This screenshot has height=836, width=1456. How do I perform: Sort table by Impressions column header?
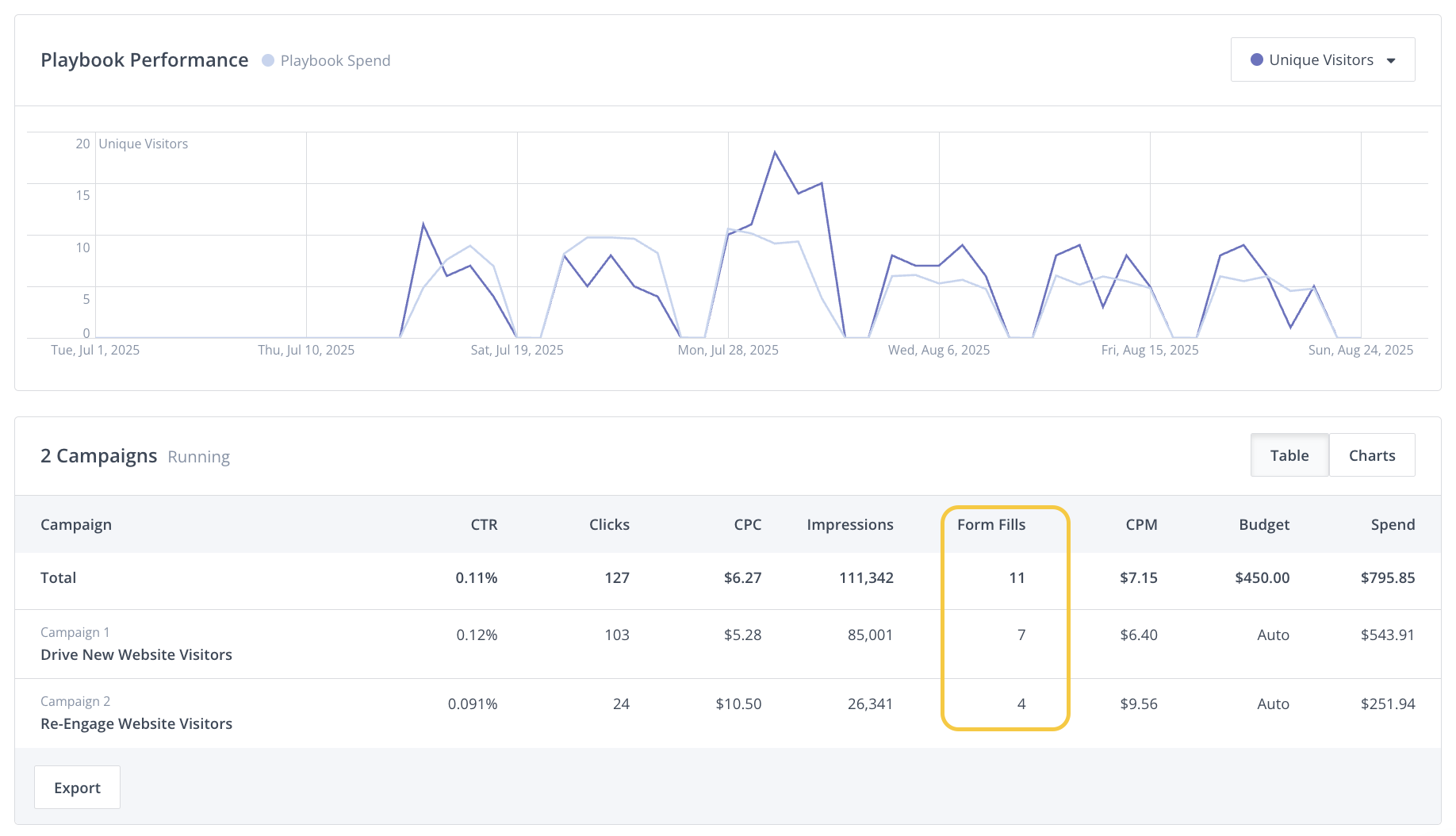point(849,524)
